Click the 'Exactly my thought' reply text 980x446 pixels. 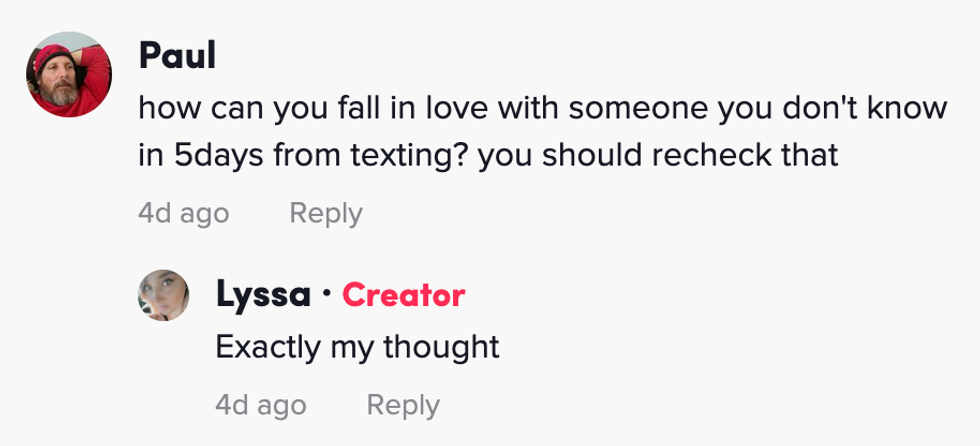pos(357,347)
